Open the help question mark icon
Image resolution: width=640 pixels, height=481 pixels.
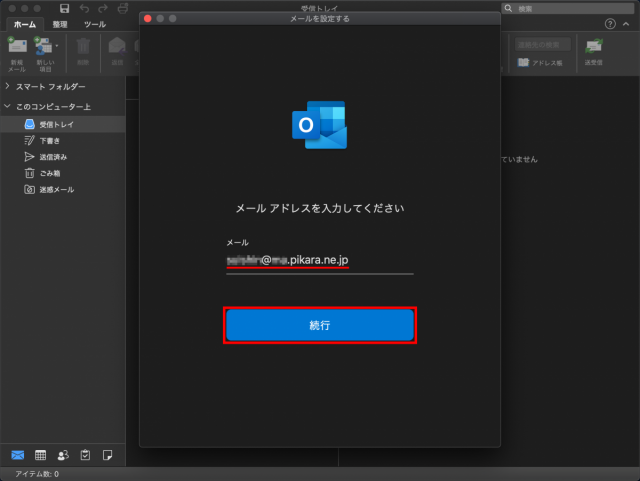[610, 23]
